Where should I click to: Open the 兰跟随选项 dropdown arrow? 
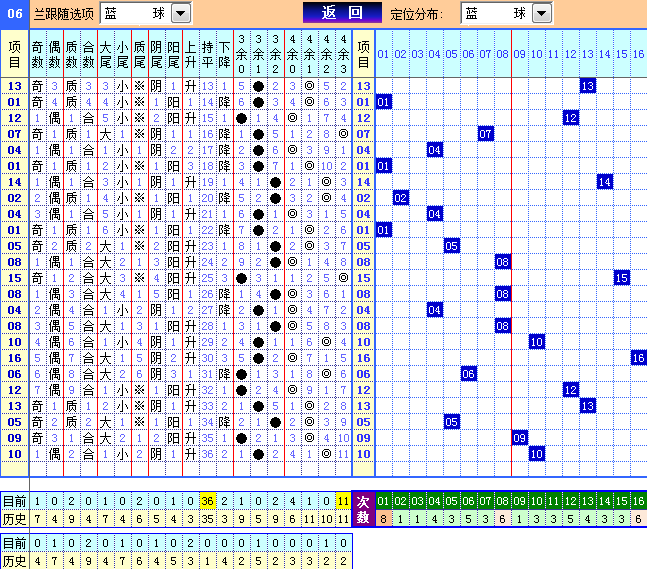(x=181, y=14)
